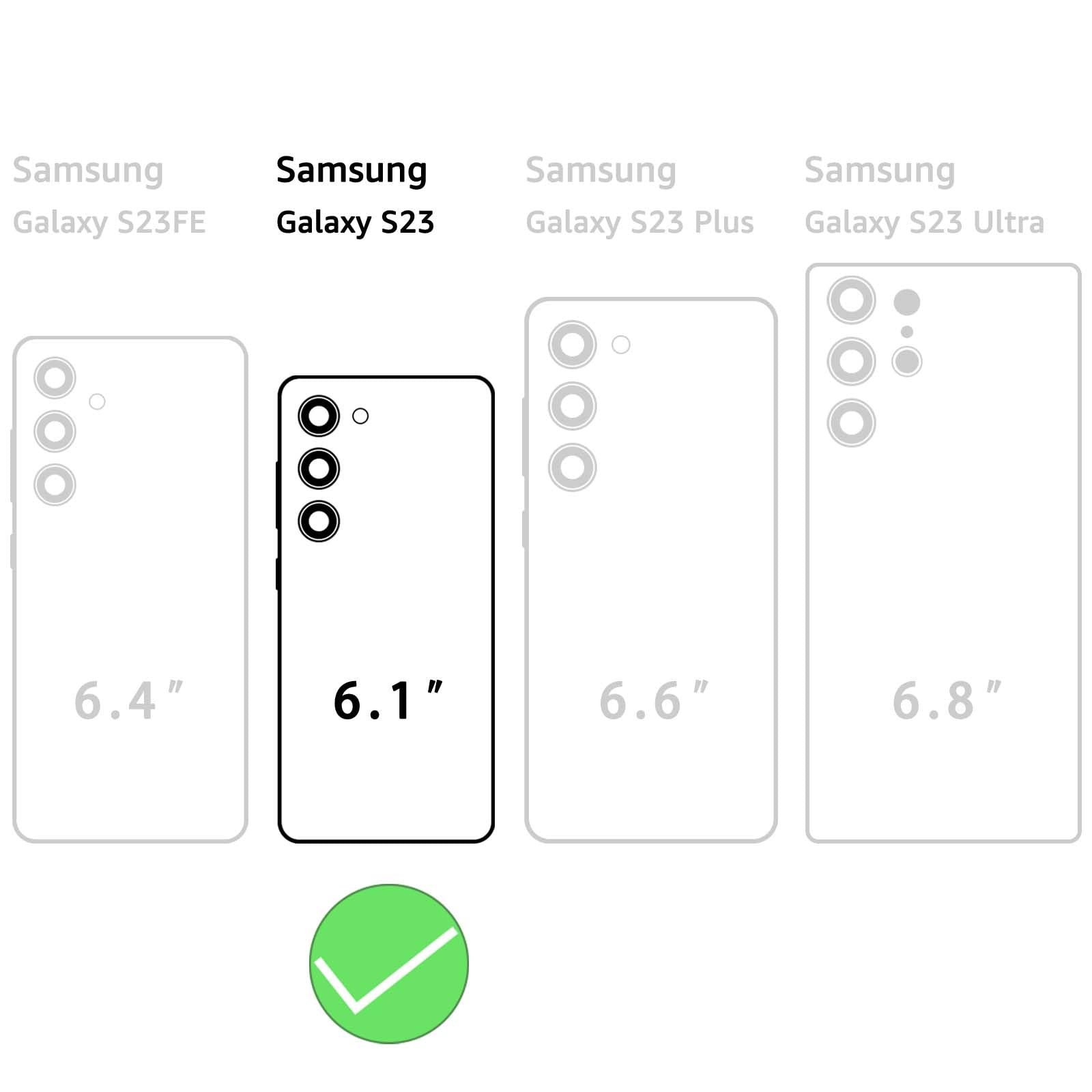Click the top camera lens on S23 Plus

[x=572, y=345]
